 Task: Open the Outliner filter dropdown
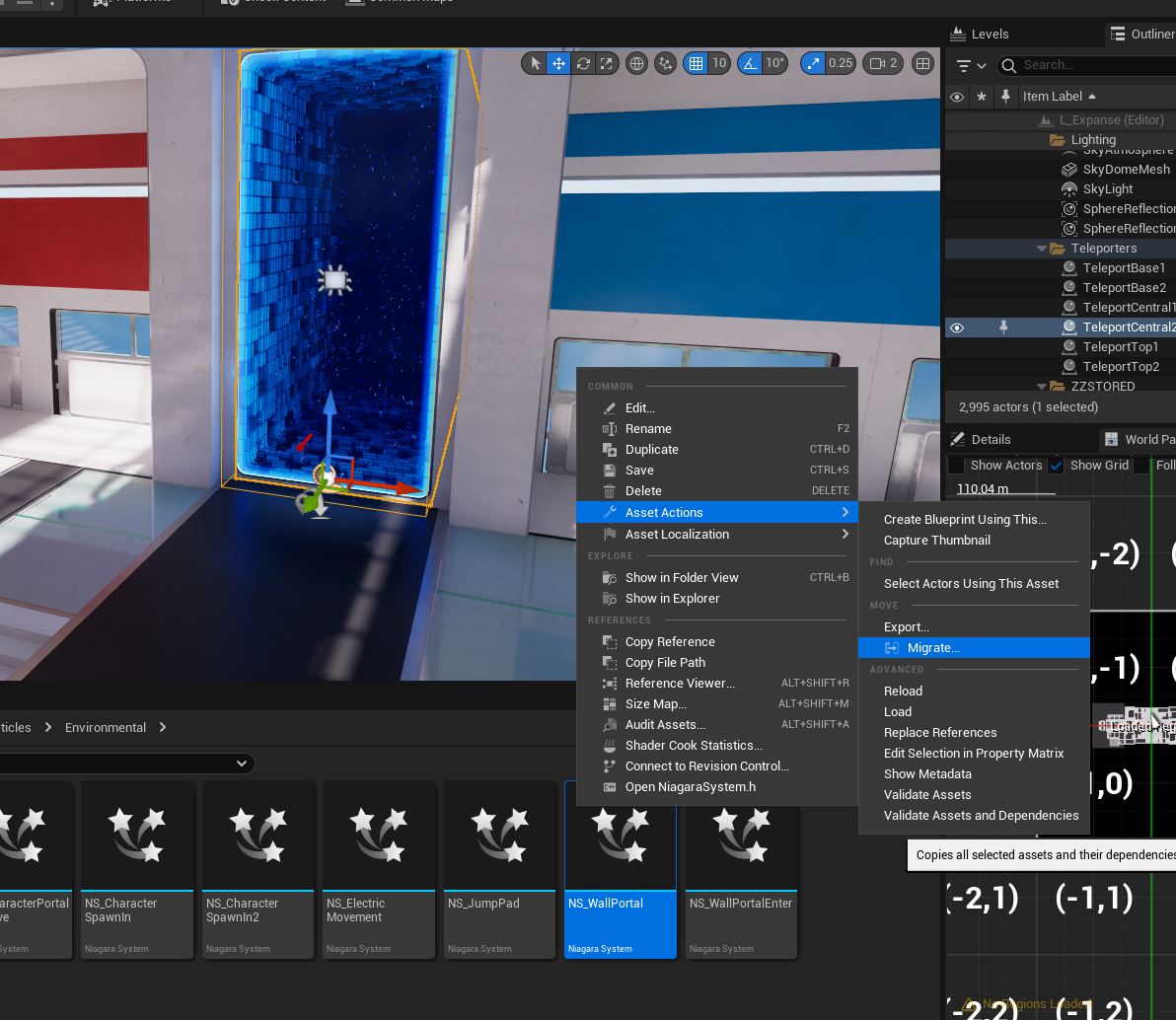coord(971,65)
